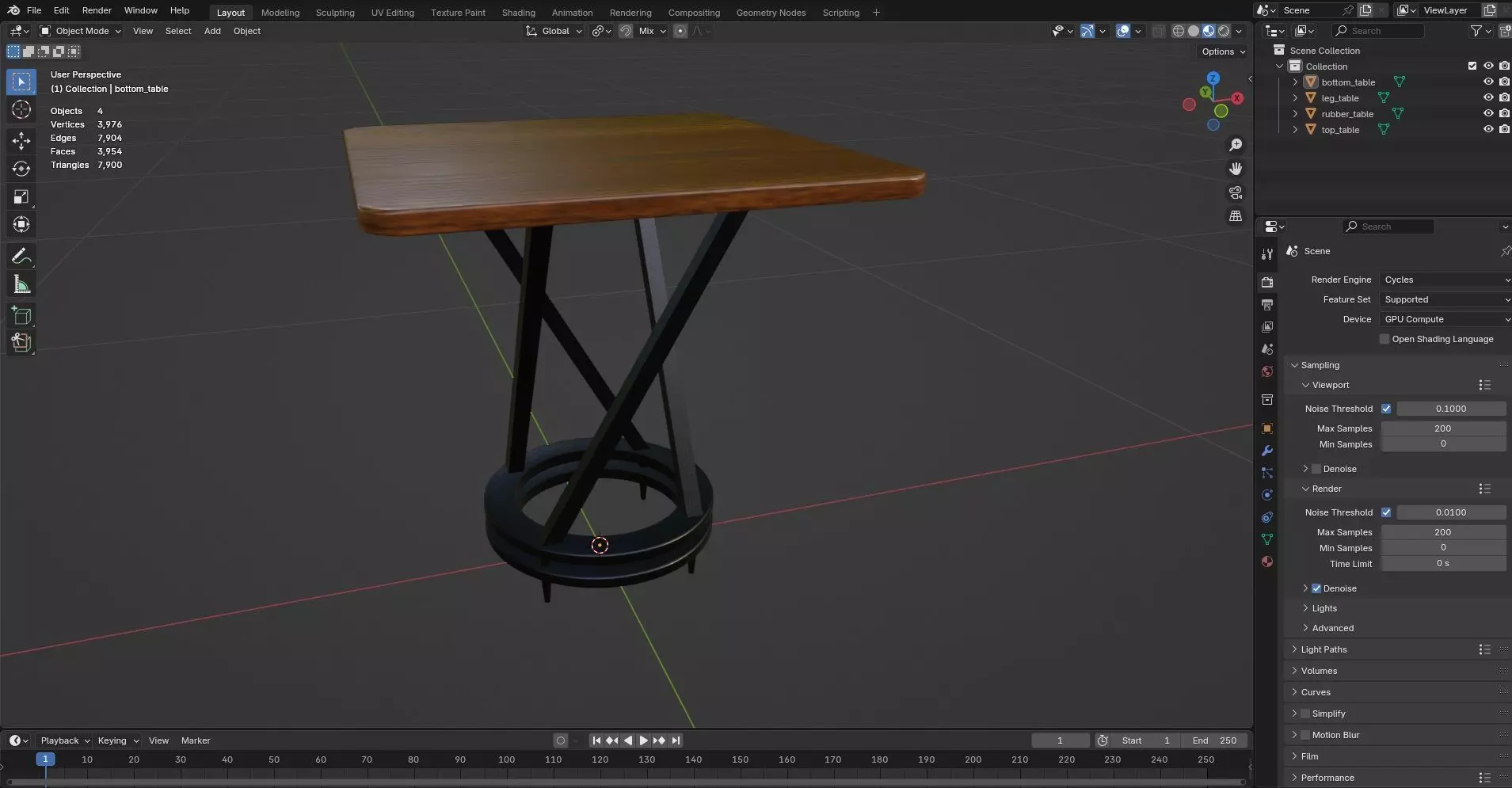Hide bottom_table in viewport
This screenshot has height=788, width=1512.
pos(1488,82)
